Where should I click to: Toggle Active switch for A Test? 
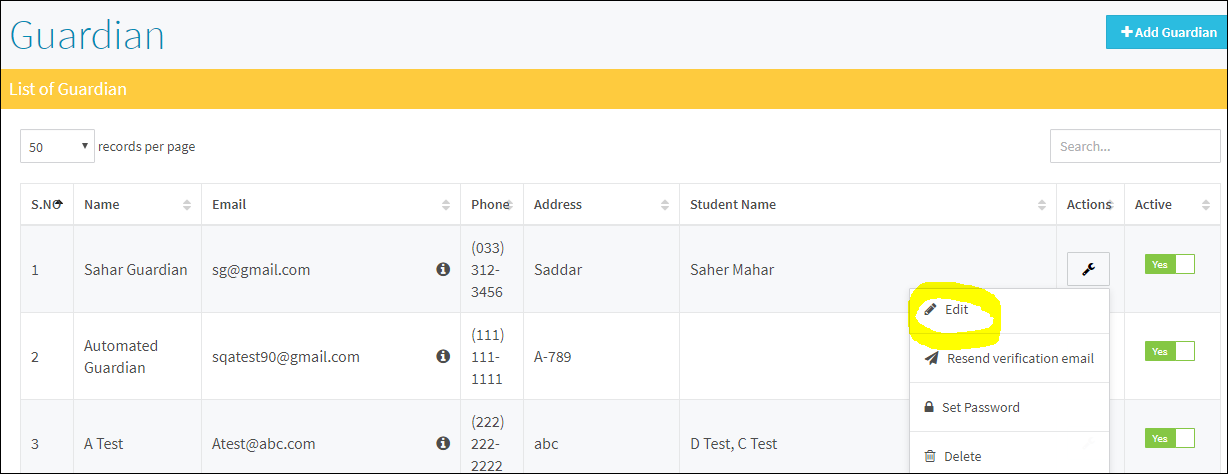(1169, 438)
